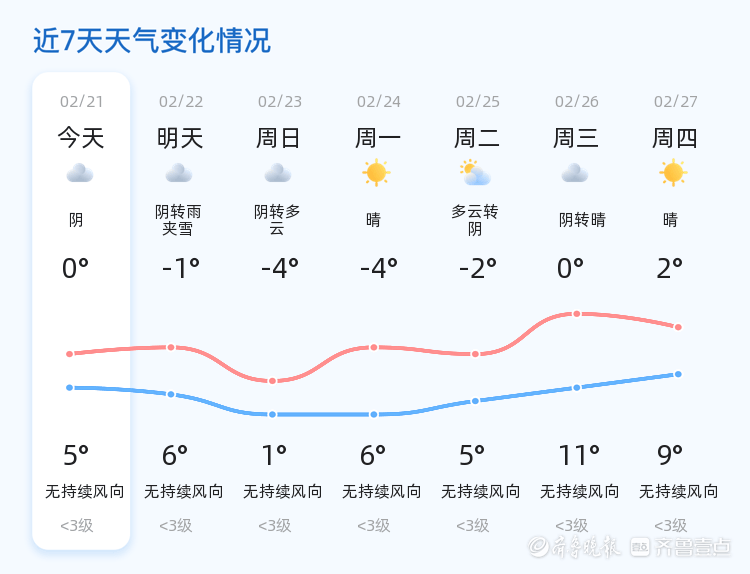Click the red high-temperature point for 周日
The width and height of the screenshot is (750, 574).
pyautogui.click(x=272, y=381)
